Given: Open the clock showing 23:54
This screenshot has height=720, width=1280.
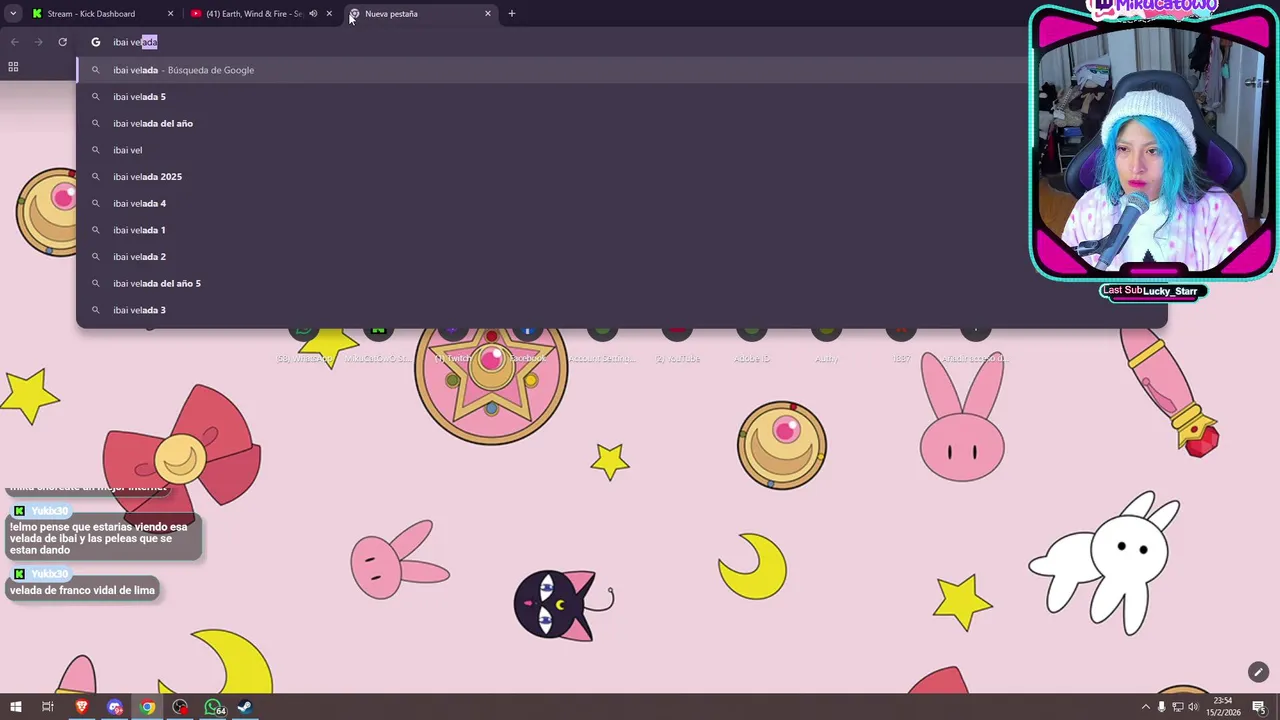Looking at the screenshot, I should [x=1223, y=707].
